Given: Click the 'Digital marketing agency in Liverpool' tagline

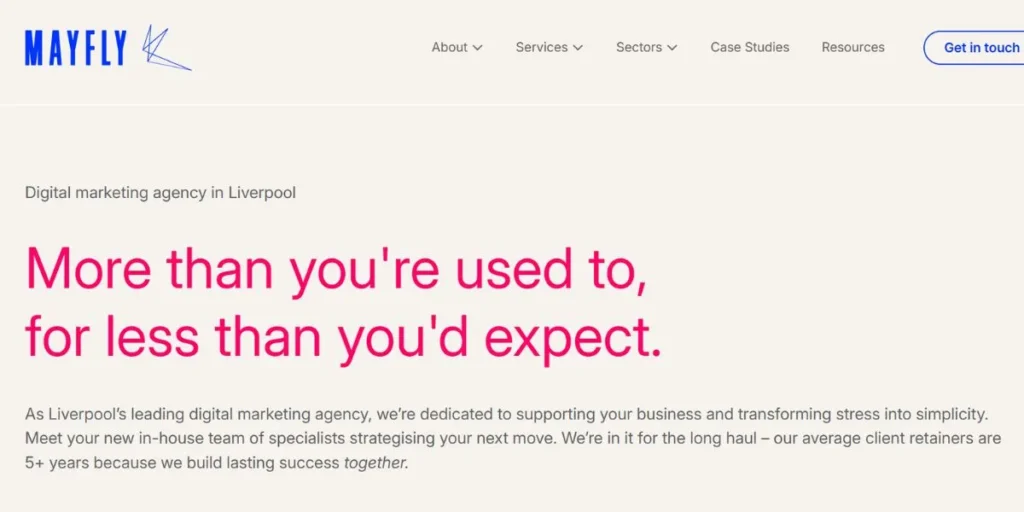Looking at the screenshot, I should click(x=160, y=192).
